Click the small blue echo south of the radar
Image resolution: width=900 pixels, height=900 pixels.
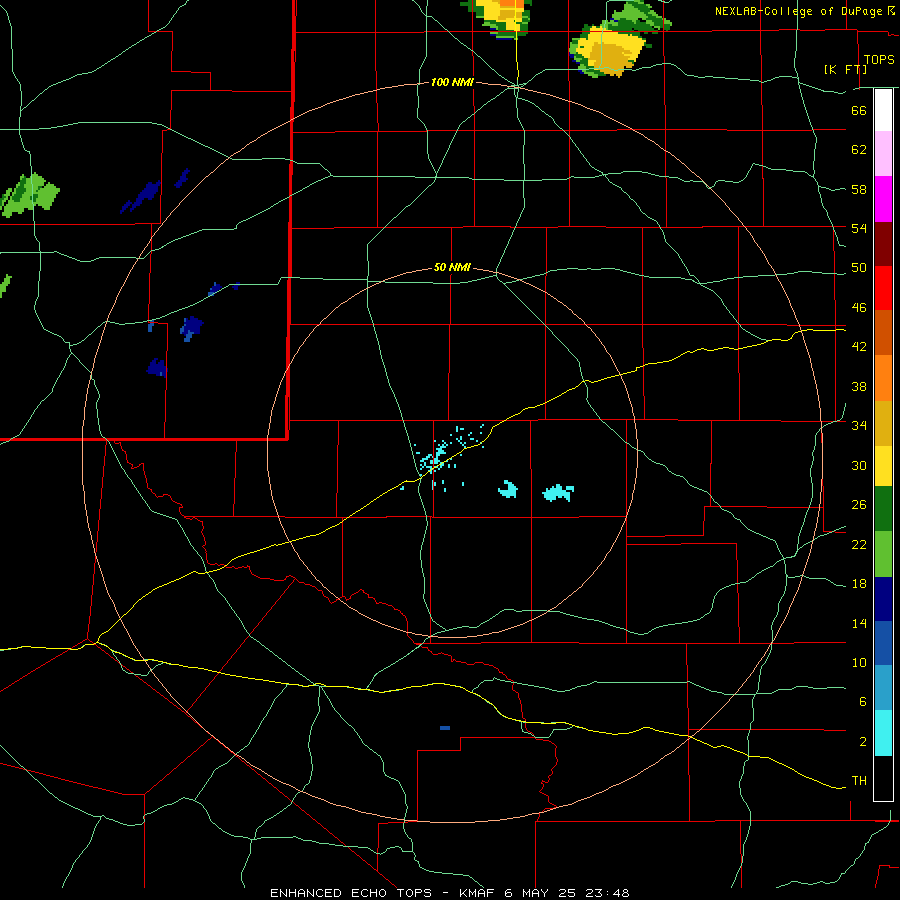point(445,728)
